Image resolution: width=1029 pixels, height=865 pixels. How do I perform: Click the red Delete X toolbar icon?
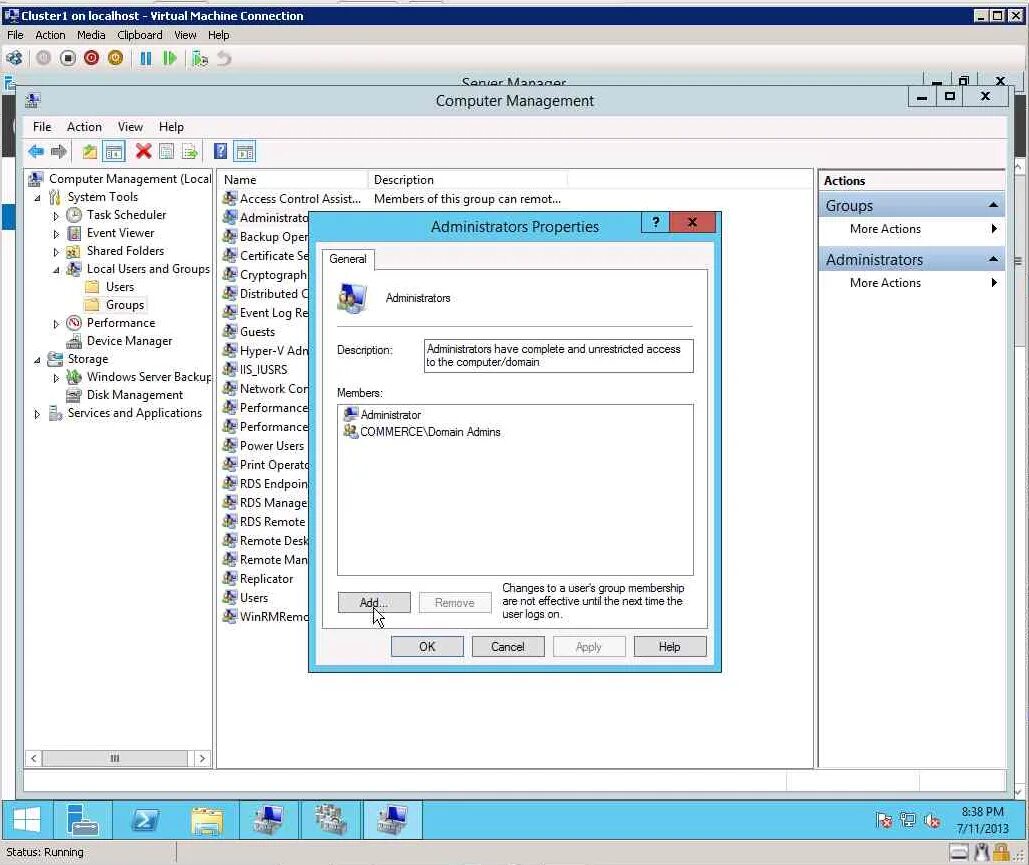tap(143, 152)
